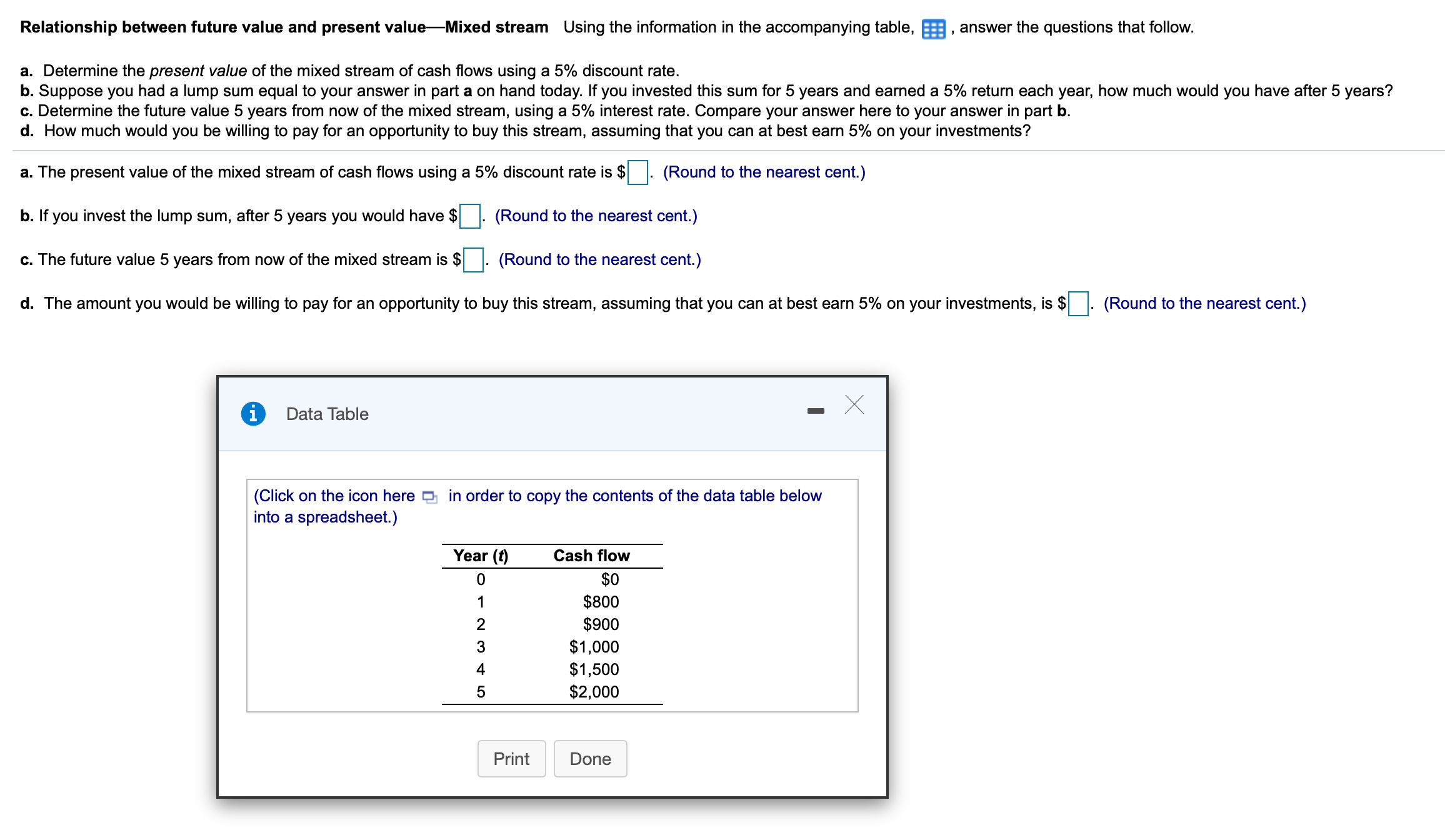
Task: Click the part d willing-to-pay input box
Action: pyautogui.click(x=1078, y=304)
